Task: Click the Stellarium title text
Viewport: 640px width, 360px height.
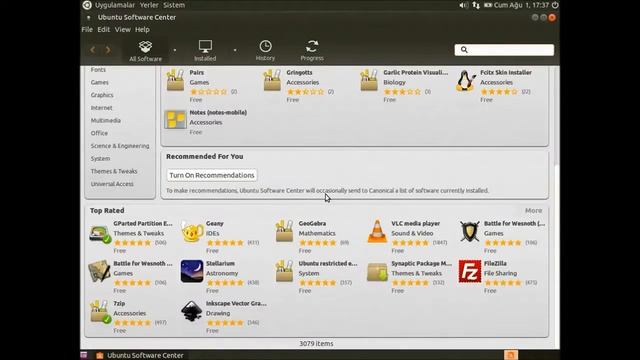Action: coord(220,264)
